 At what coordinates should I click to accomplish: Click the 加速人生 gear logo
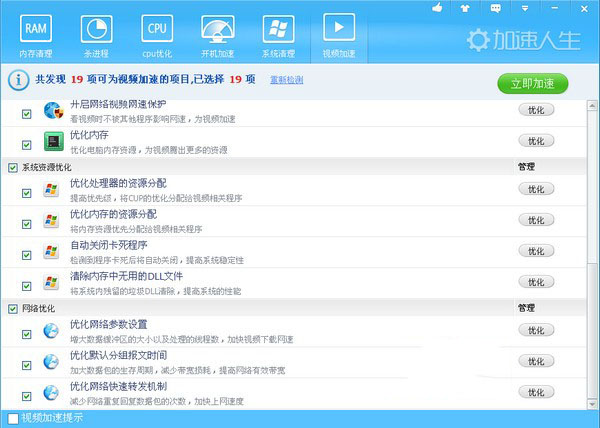[x=523, y=40]
